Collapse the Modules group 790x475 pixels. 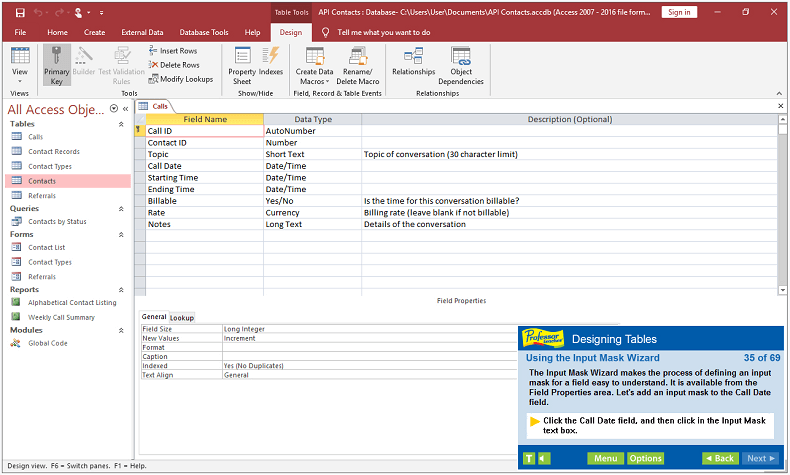click(x=121, y=330)
